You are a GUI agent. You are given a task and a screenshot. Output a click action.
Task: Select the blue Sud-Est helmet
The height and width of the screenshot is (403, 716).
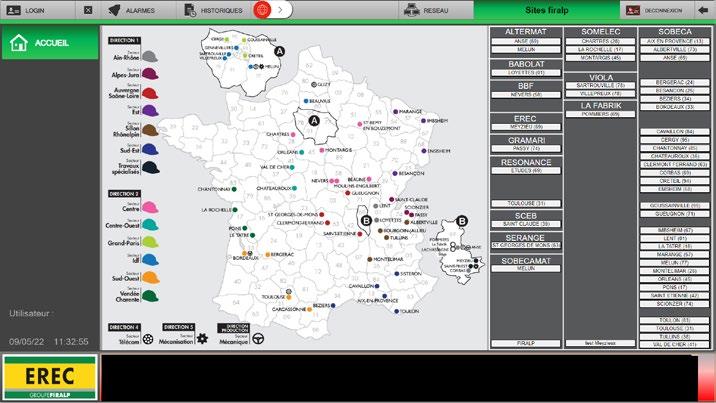(150, 149)
